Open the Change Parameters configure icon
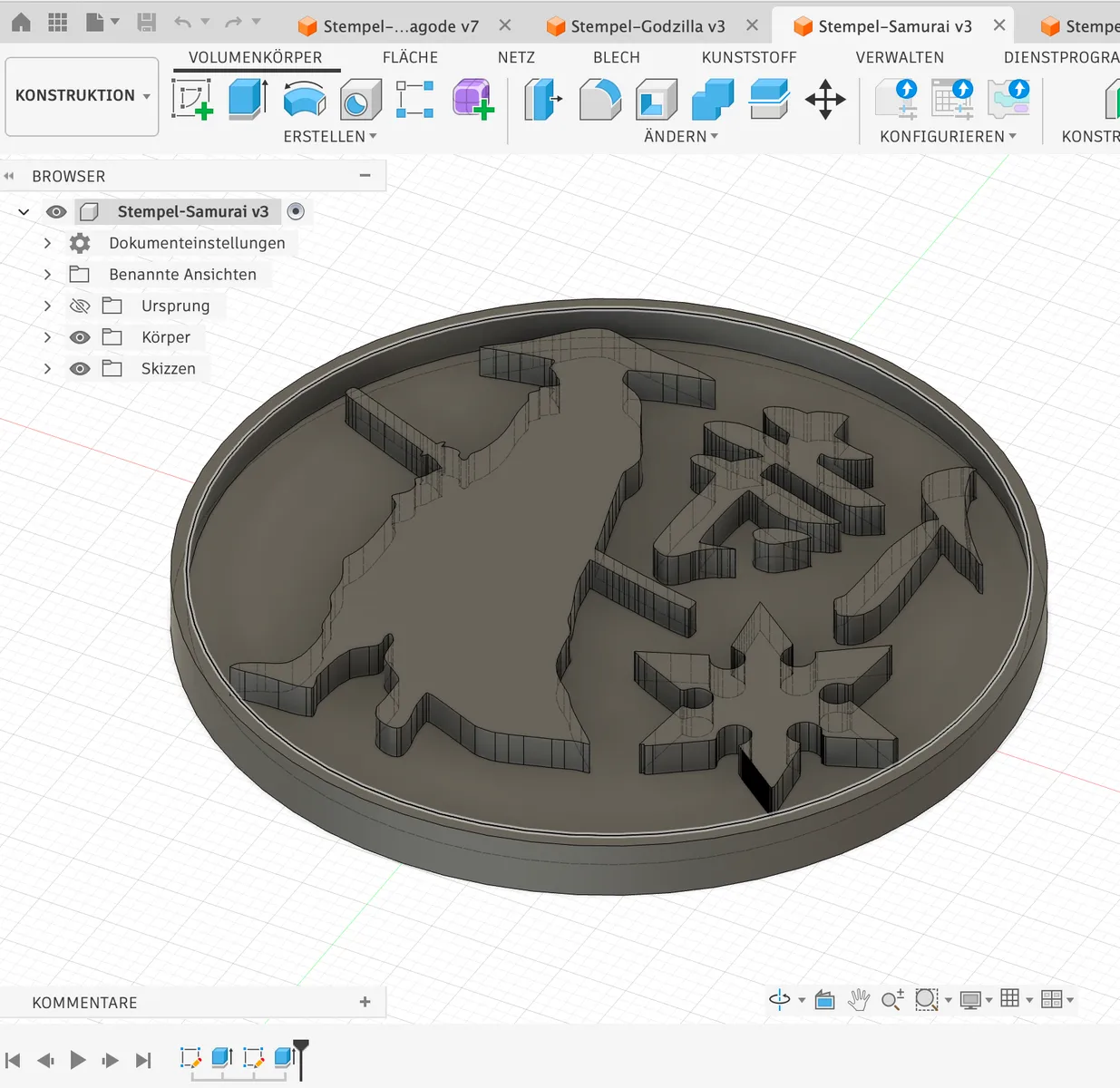 tap(896, 99)
